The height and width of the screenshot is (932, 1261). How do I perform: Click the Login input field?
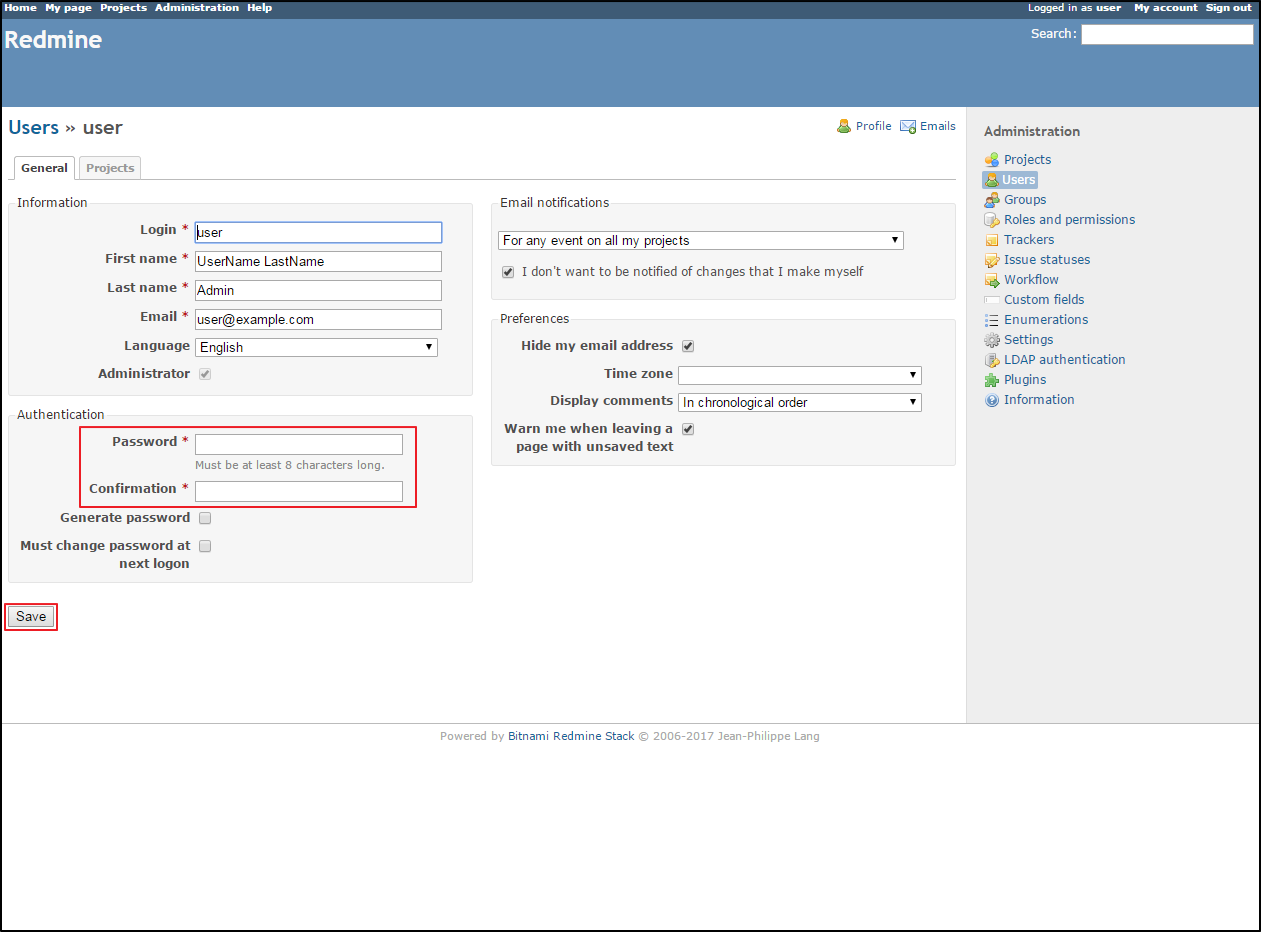click(318, 232)
